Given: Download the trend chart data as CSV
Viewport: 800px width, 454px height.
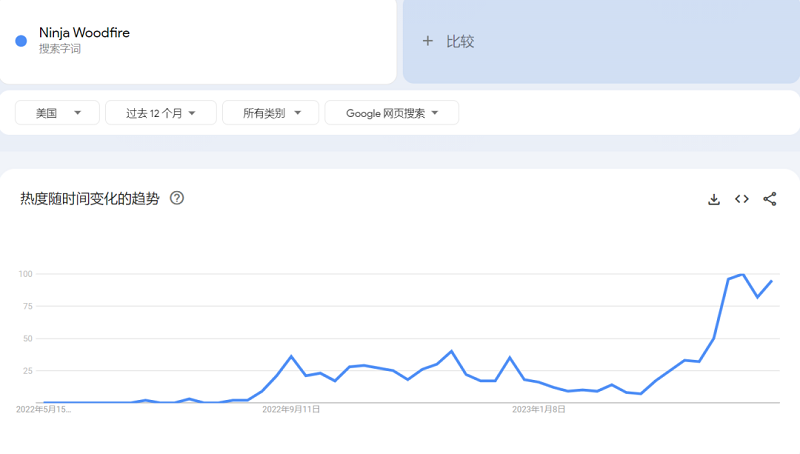Looking at the screenshot, I should pos(714,199).
